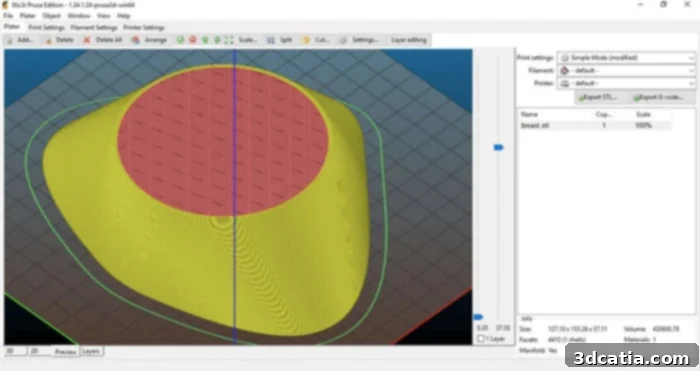Image resolution: width=700 pixels, height=371 pixels.
Task: Open the Window menu
Action: (x=79, y=16)
